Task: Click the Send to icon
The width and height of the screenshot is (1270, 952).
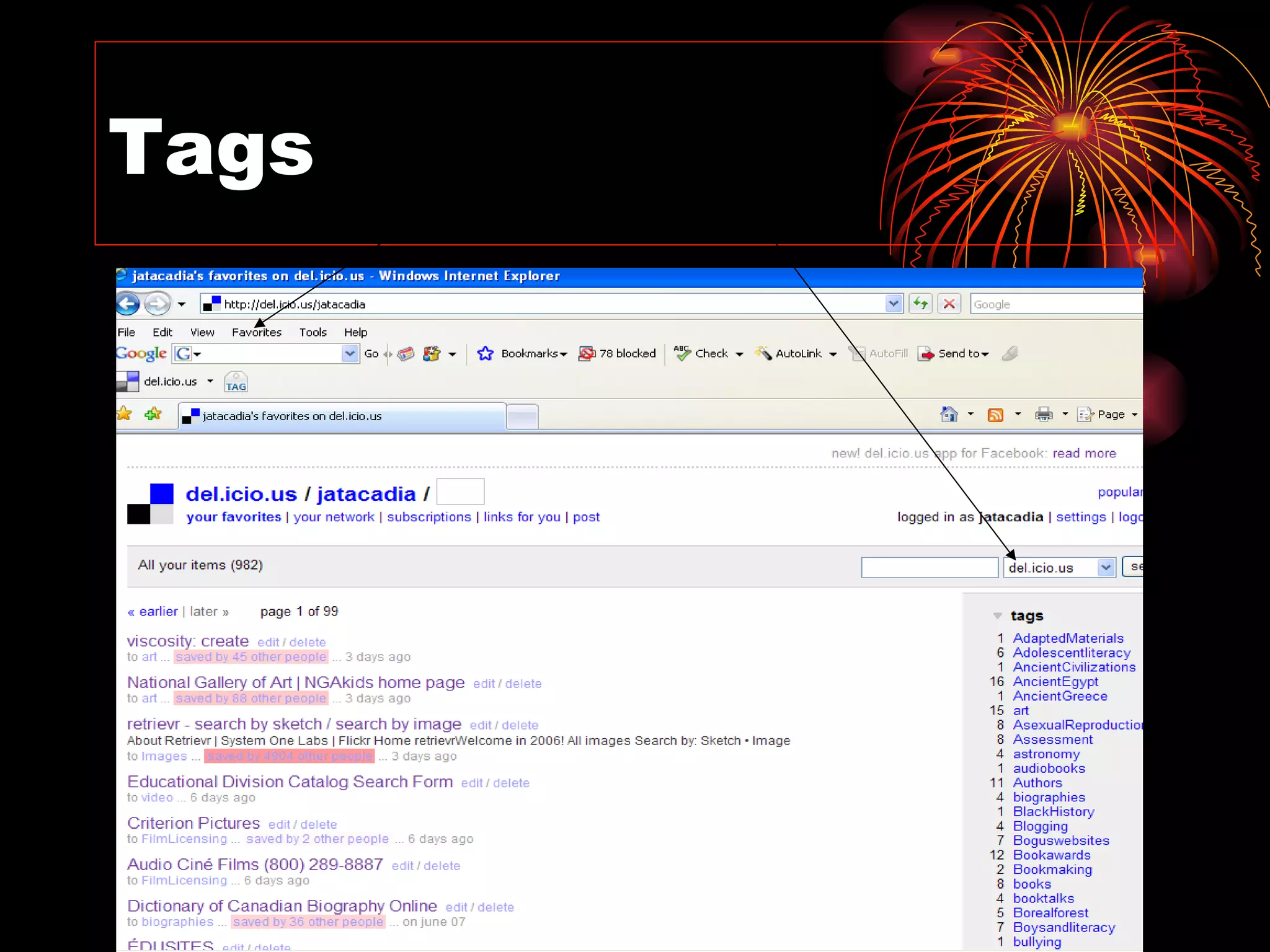Action: click(x=926, y=353)
